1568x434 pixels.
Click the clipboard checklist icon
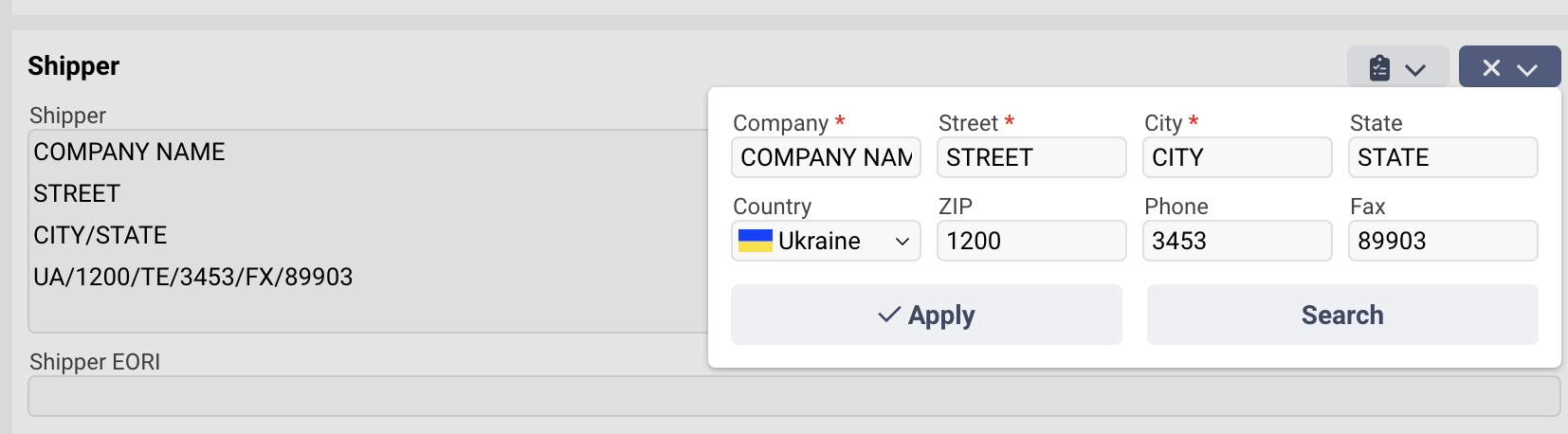click(1379, 68)
